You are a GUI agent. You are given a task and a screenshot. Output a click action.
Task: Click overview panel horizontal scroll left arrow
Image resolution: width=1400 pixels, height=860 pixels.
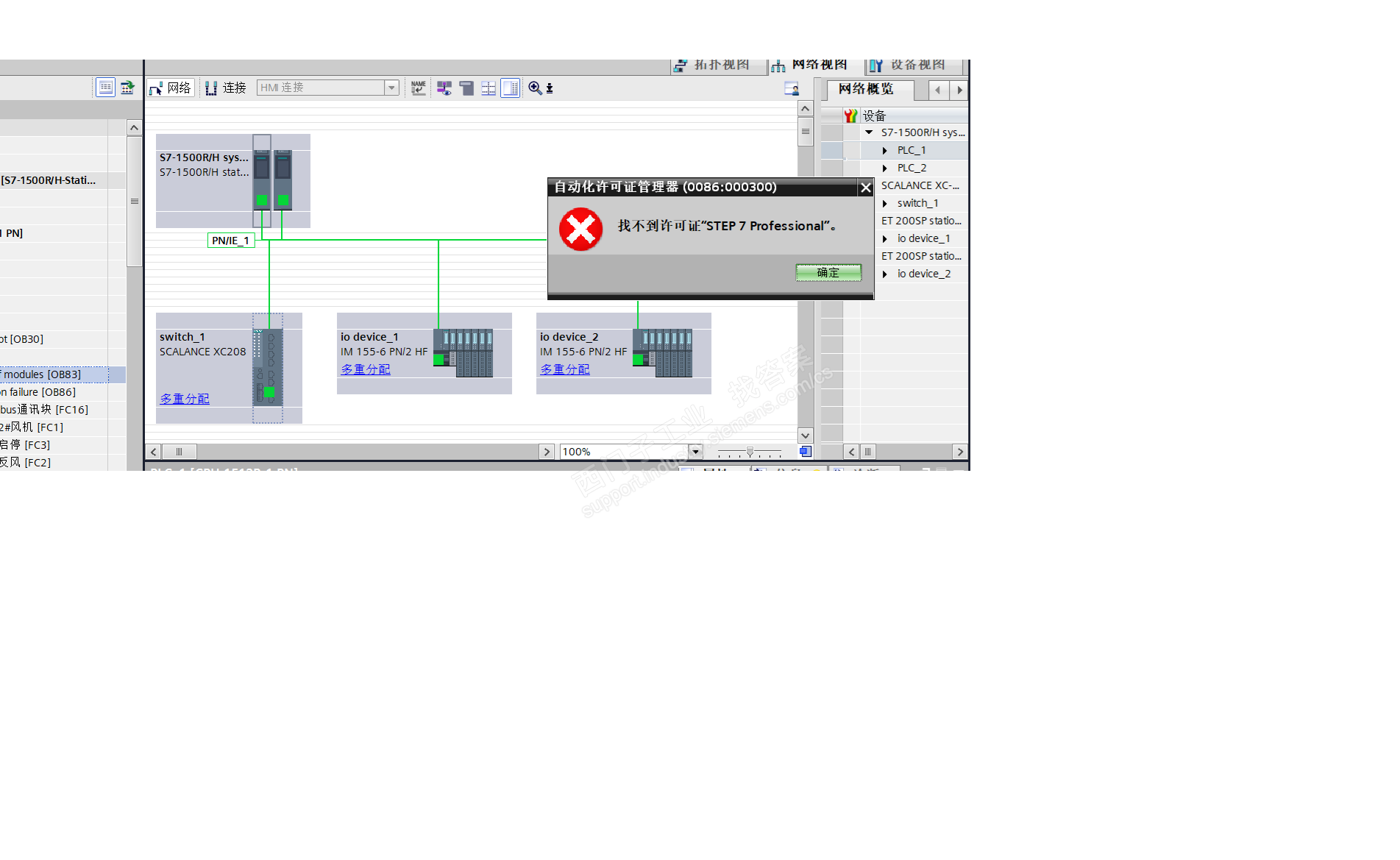(851, 452)
